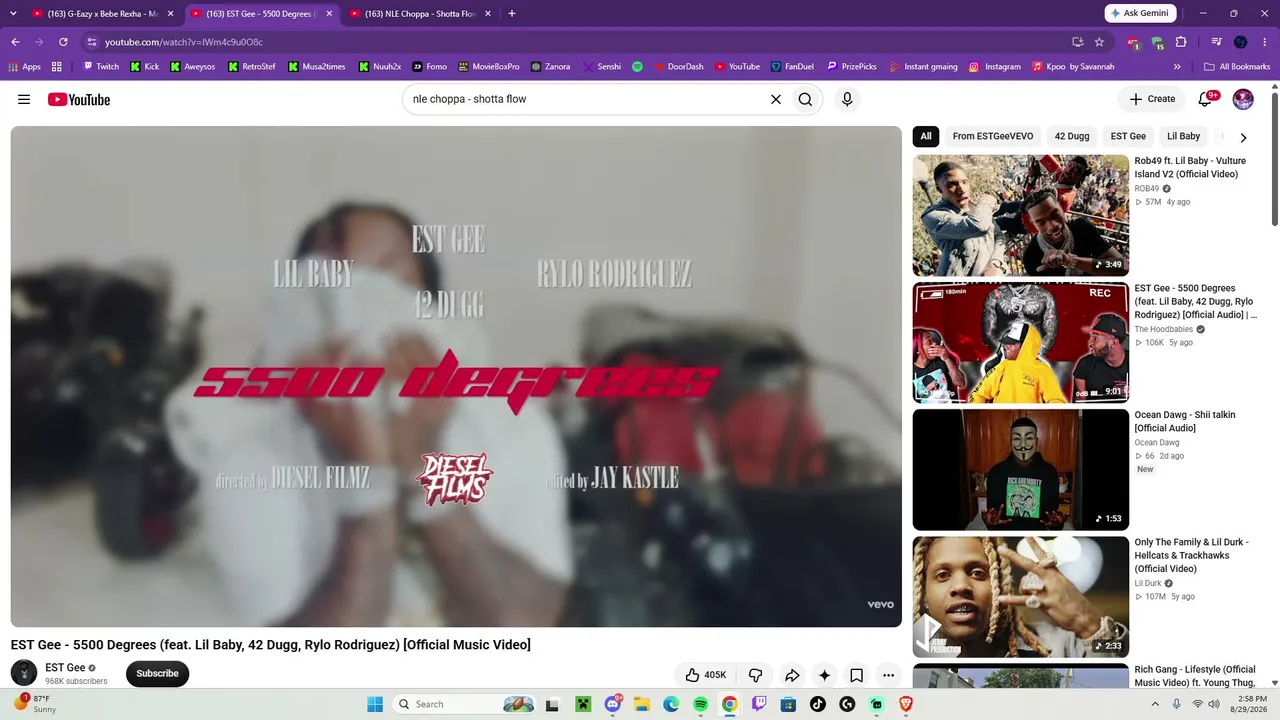The image size is (1280, 720).
Task: Like the video with 405K likes
Action: click(705, 675)
